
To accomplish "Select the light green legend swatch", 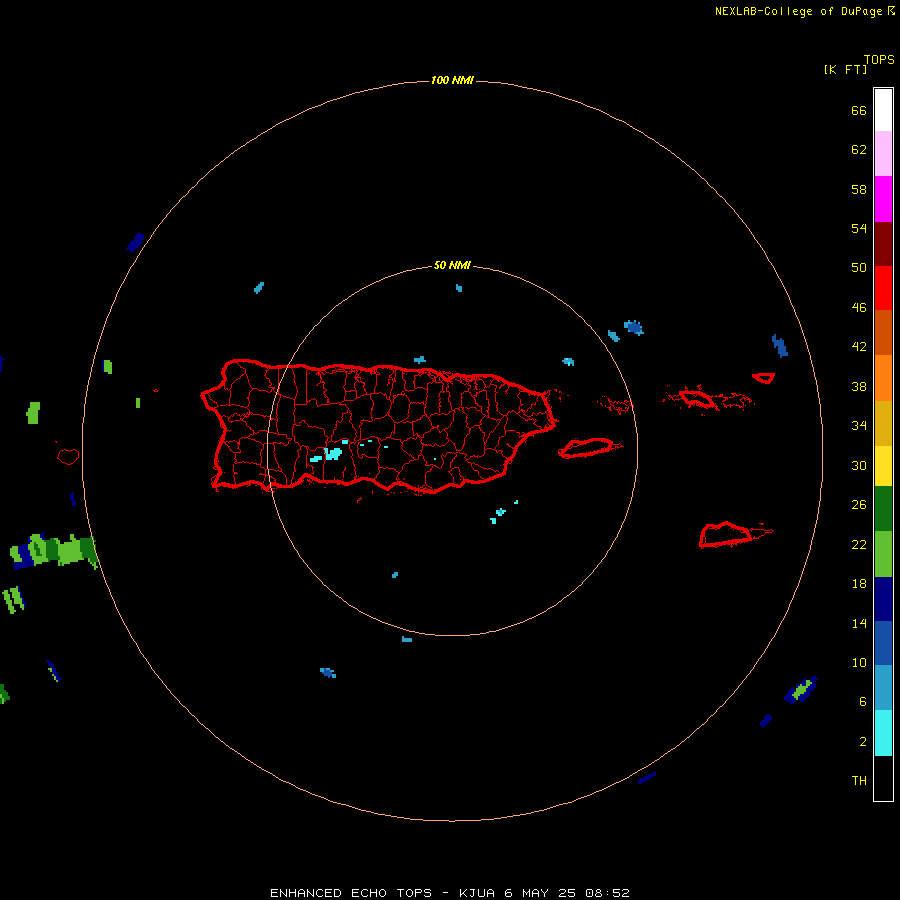I will point(883,554).
